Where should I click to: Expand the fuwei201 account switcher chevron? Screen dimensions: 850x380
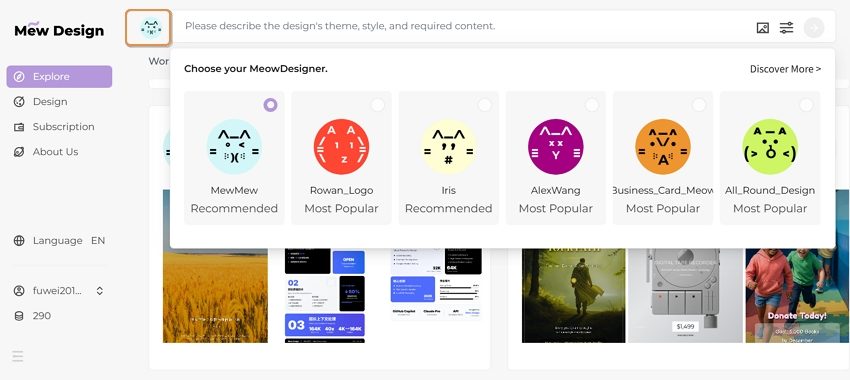point(100,291)
